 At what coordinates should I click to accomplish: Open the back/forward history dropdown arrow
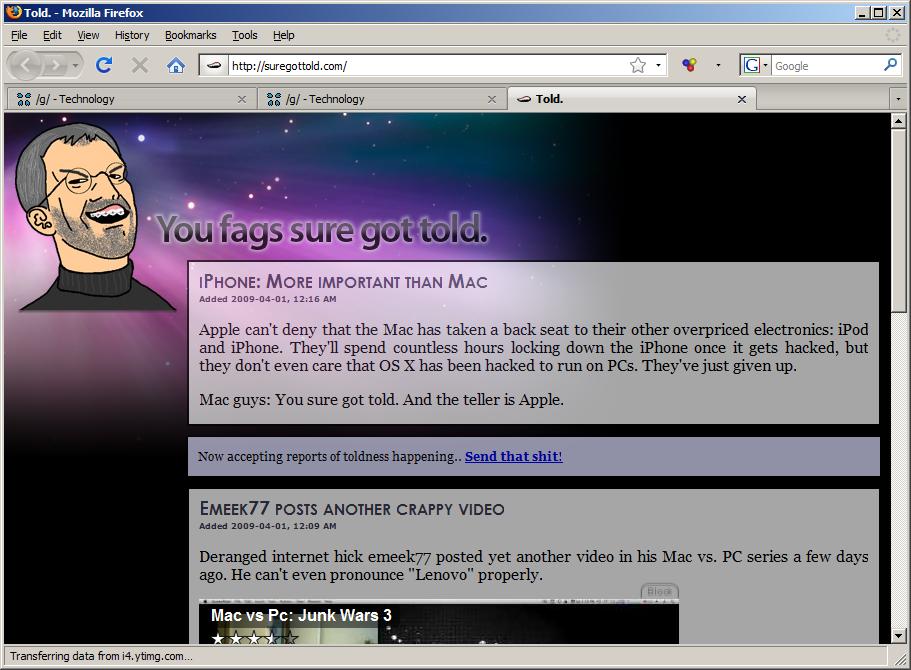pos(76,66)
